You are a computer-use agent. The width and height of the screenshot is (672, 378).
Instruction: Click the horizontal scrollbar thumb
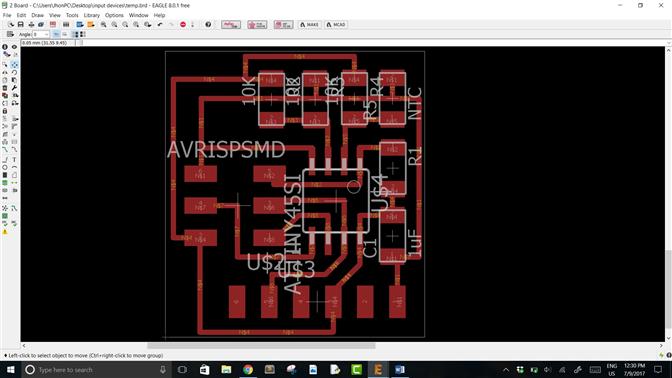point(261,345)
